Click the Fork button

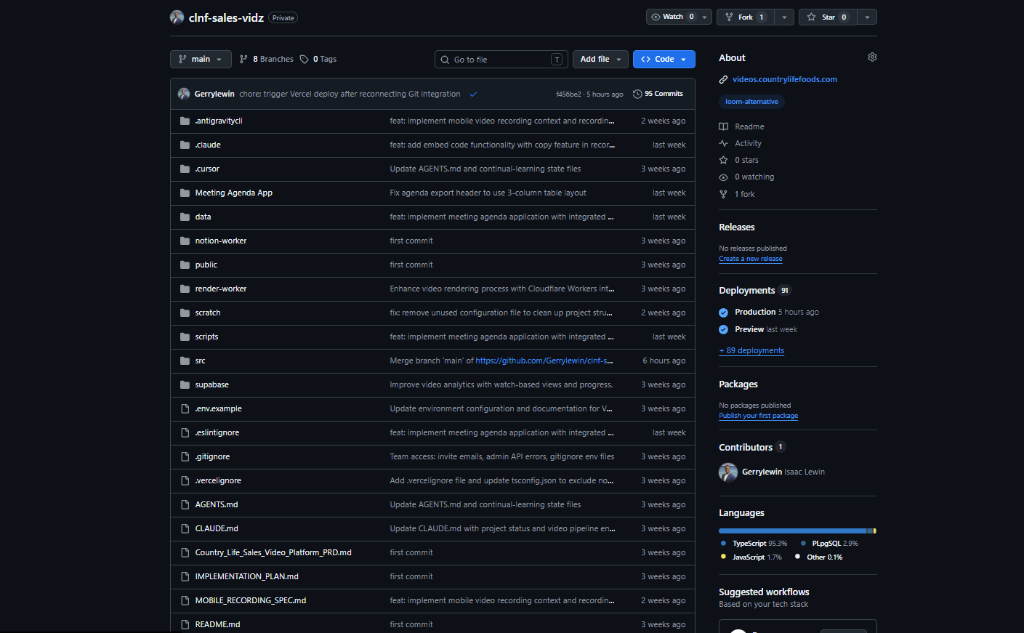(x=745, y=17)
